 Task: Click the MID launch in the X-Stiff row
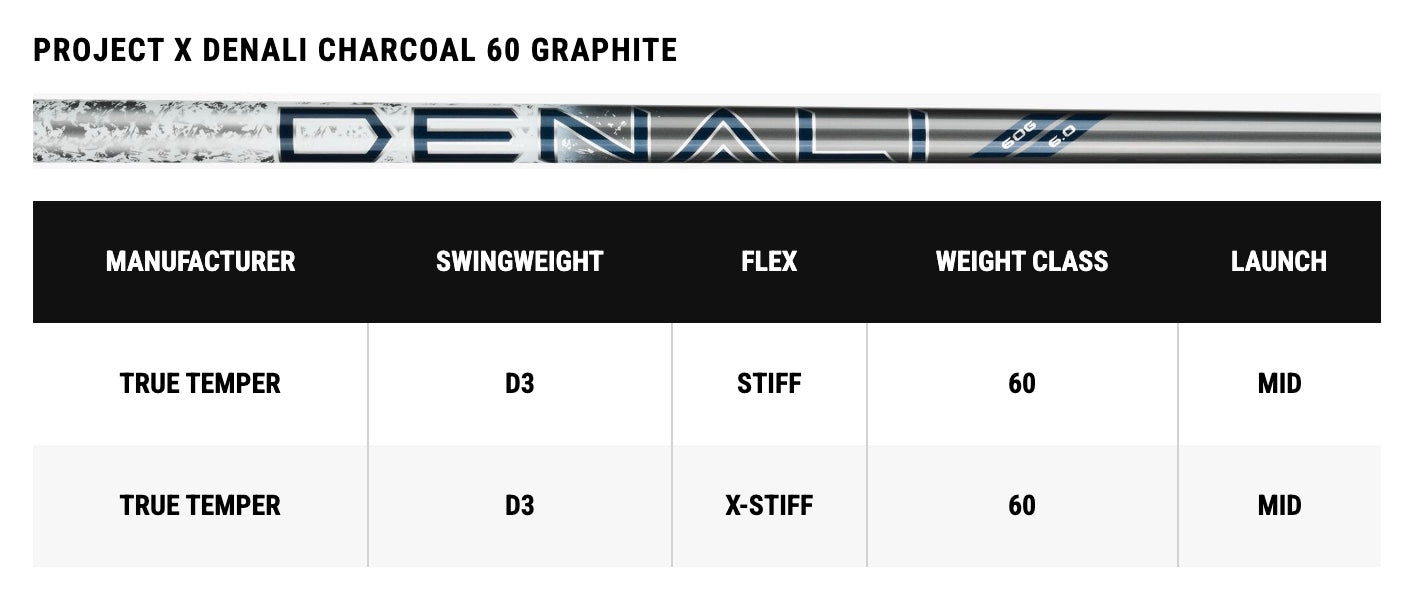point(1278,506)
